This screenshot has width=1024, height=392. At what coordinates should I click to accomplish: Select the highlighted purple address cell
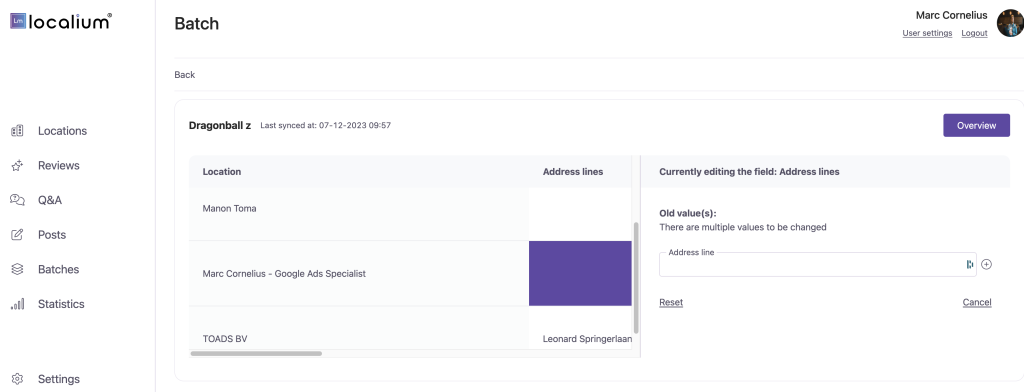click(x=580, y=273)
